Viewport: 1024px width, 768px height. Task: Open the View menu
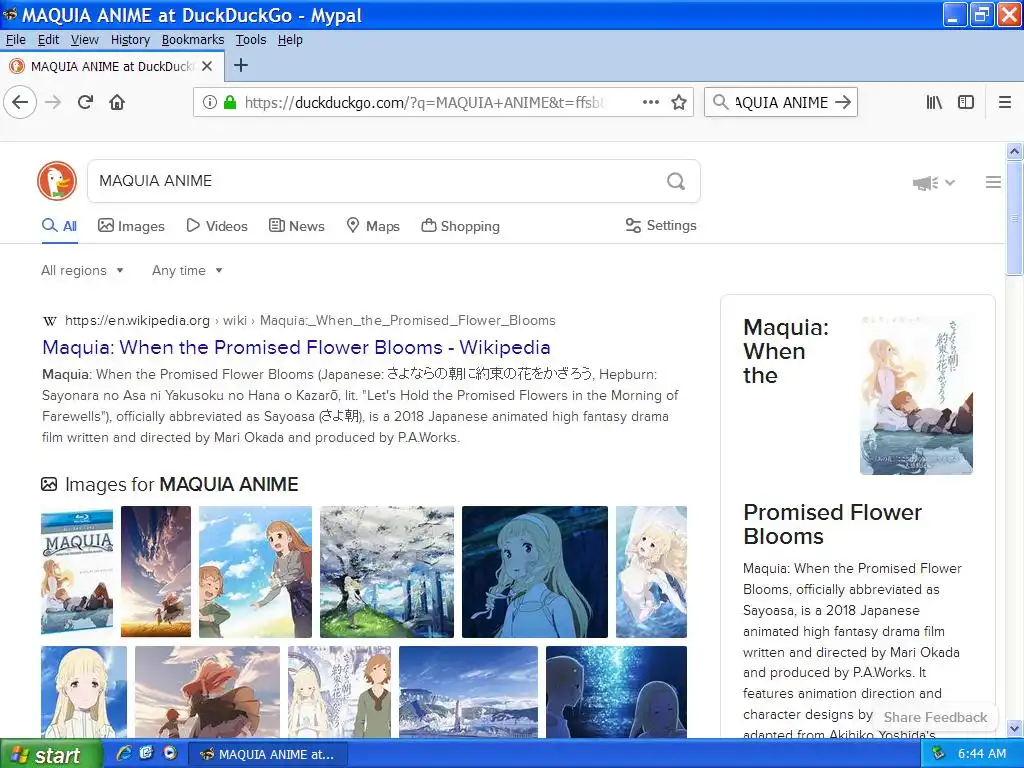85,40
